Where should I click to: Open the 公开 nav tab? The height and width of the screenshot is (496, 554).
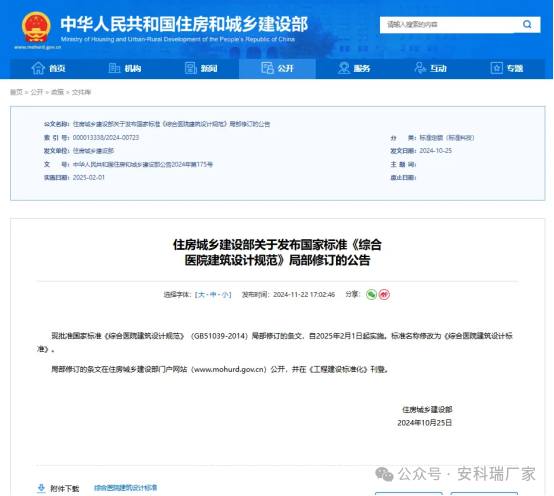tap(277, 68)
